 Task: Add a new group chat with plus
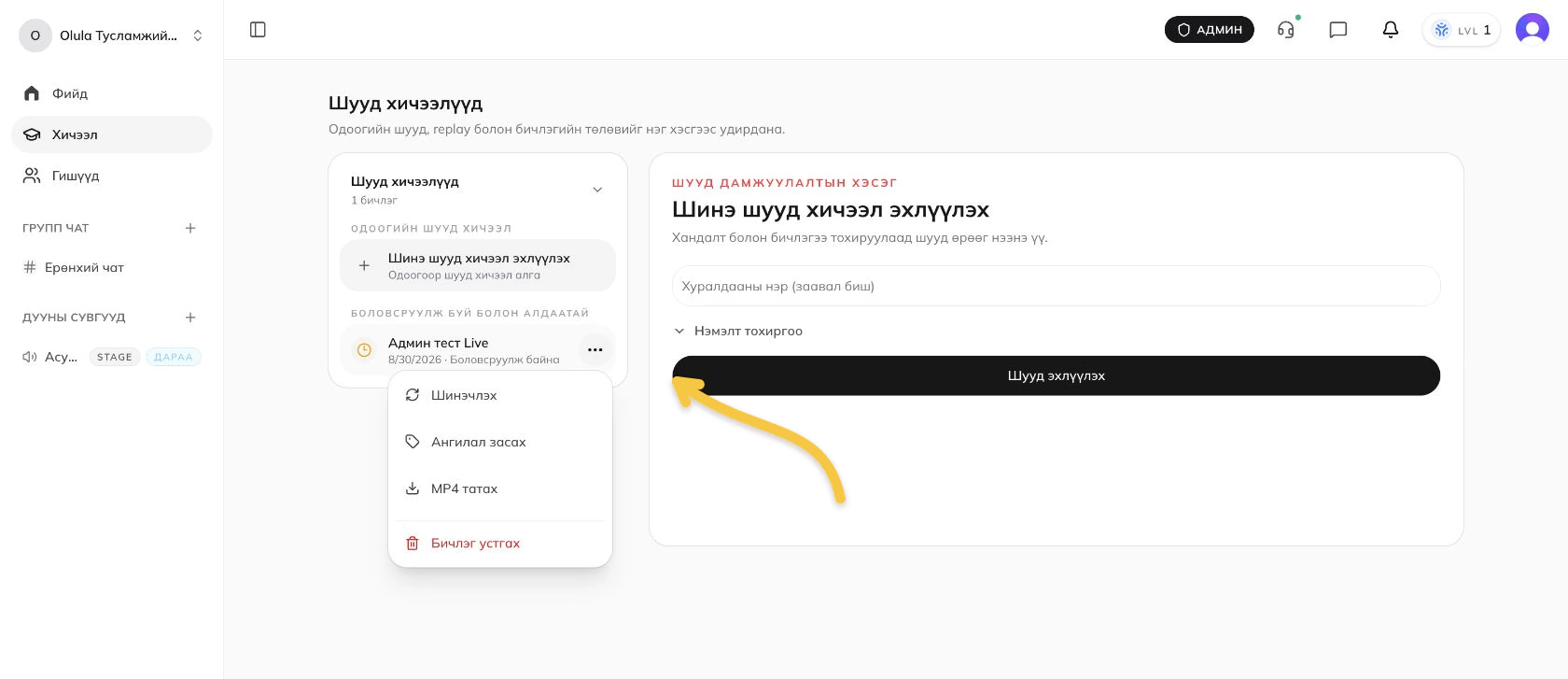(190, 228)
